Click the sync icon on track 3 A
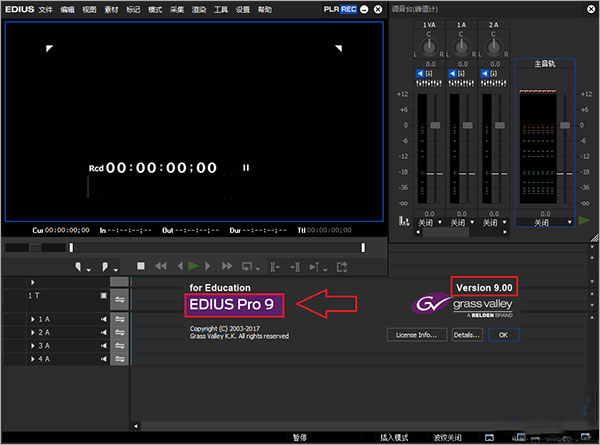 pyautogui.click(x=120, y=346)
